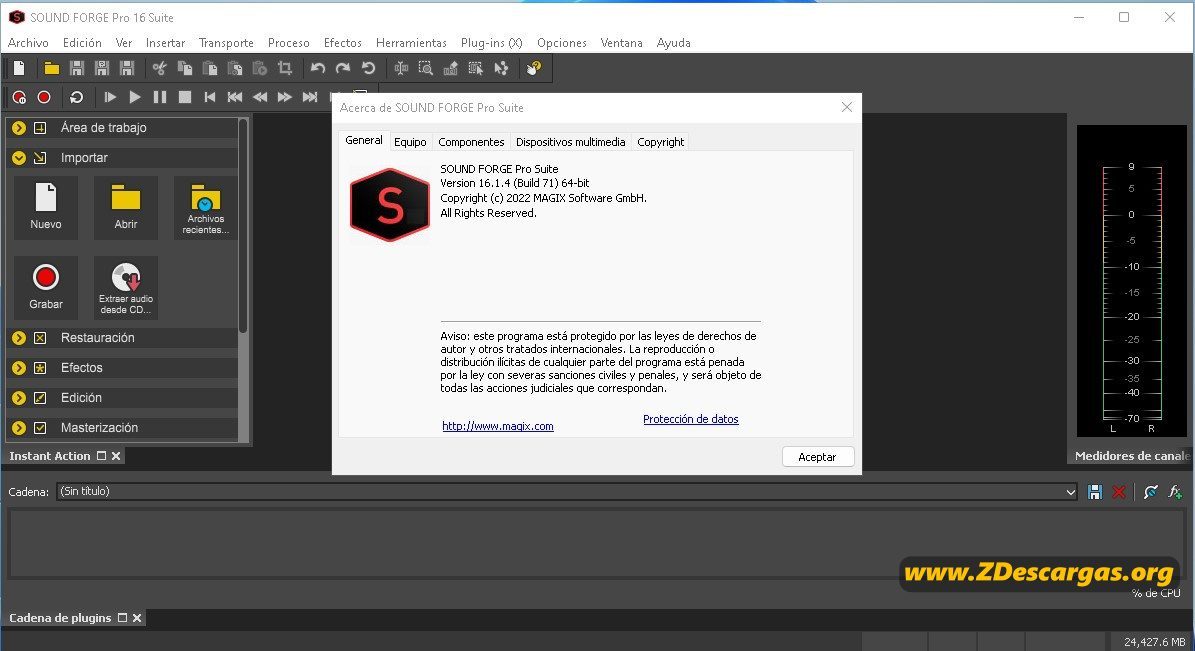
Task: Click Extraer audio desde CD tile
Action: coord(126,287)
